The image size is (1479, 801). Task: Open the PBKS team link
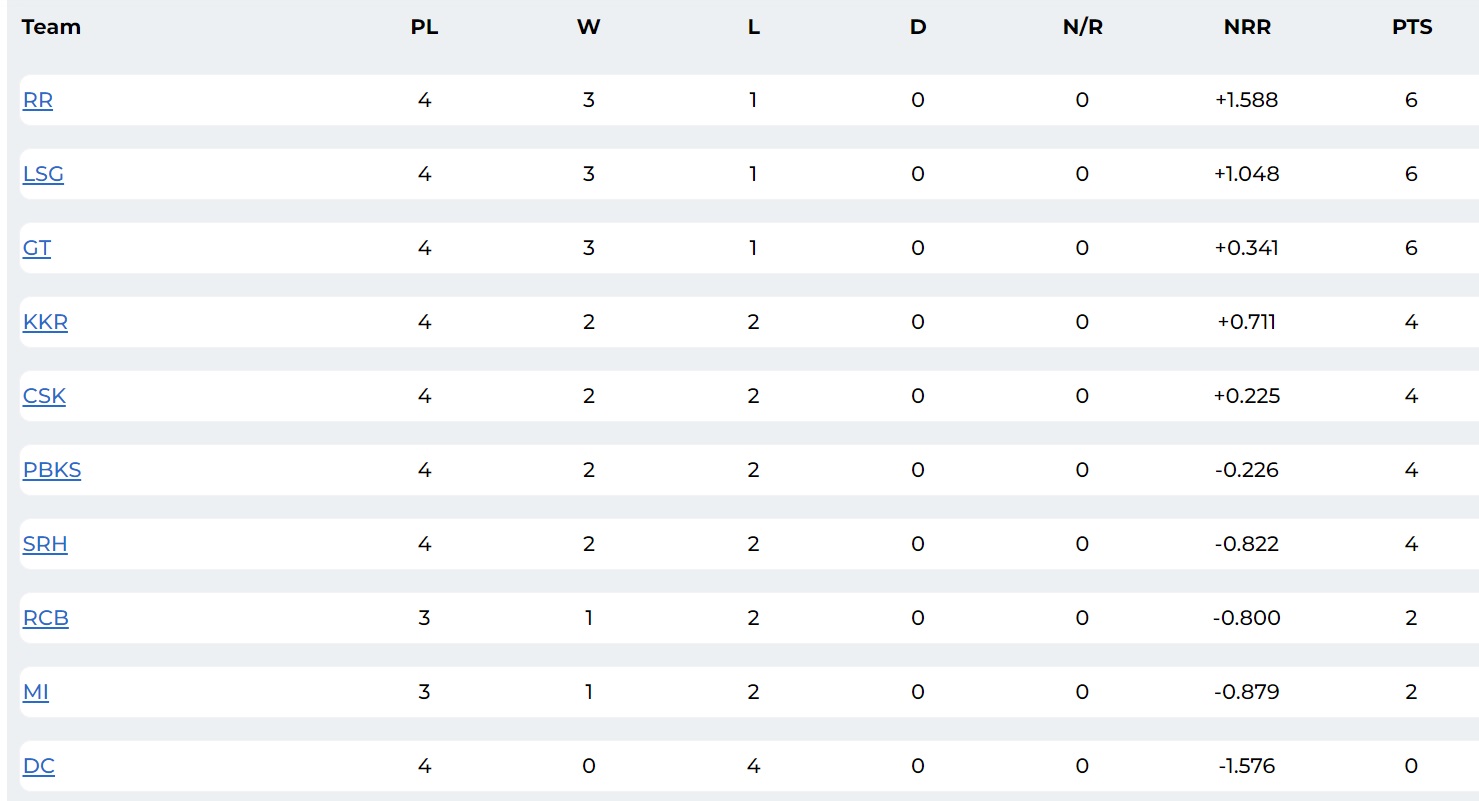click(x=52, y=470)
